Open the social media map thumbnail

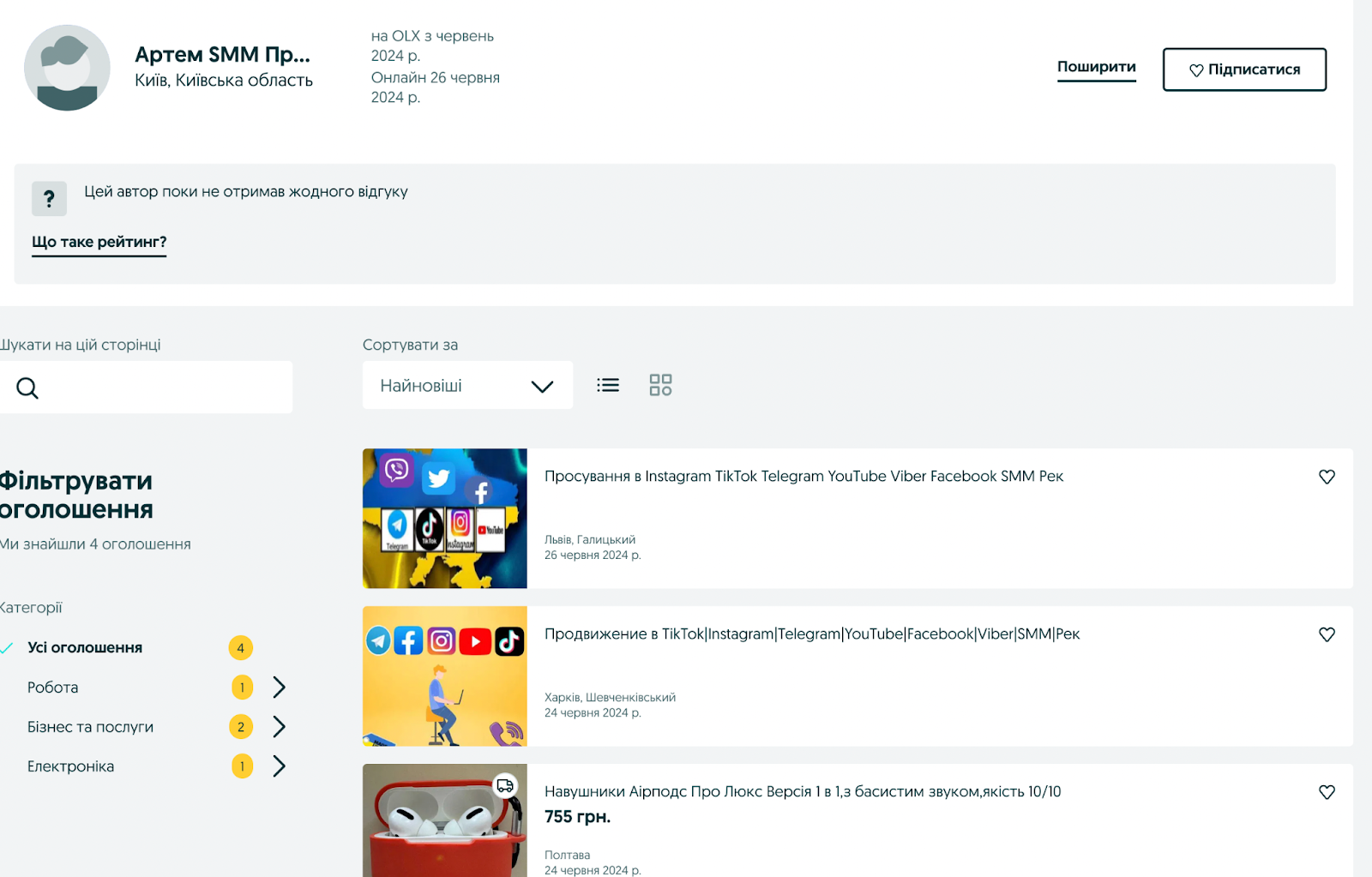pyautogui.click(x=445, y=519)
